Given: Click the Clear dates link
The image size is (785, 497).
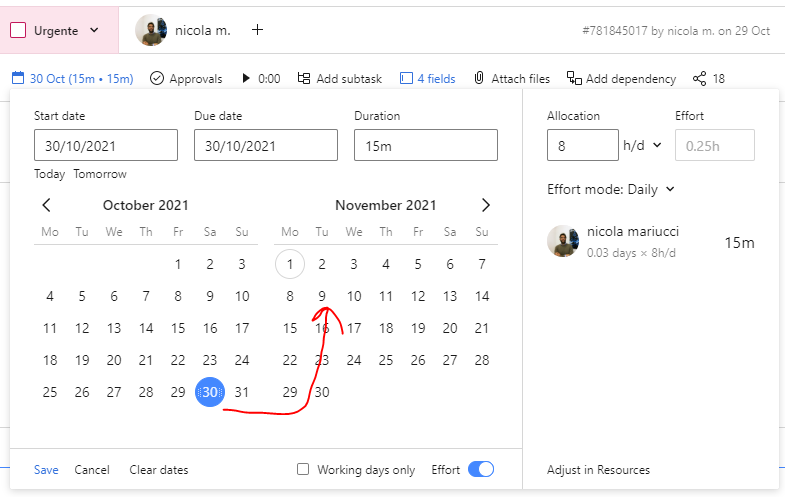Looking at the screenshot, I should 159,470.
